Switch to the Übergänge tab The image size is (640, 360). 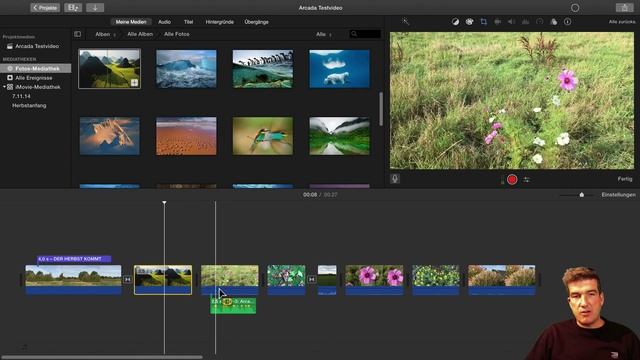click(256, 22)
